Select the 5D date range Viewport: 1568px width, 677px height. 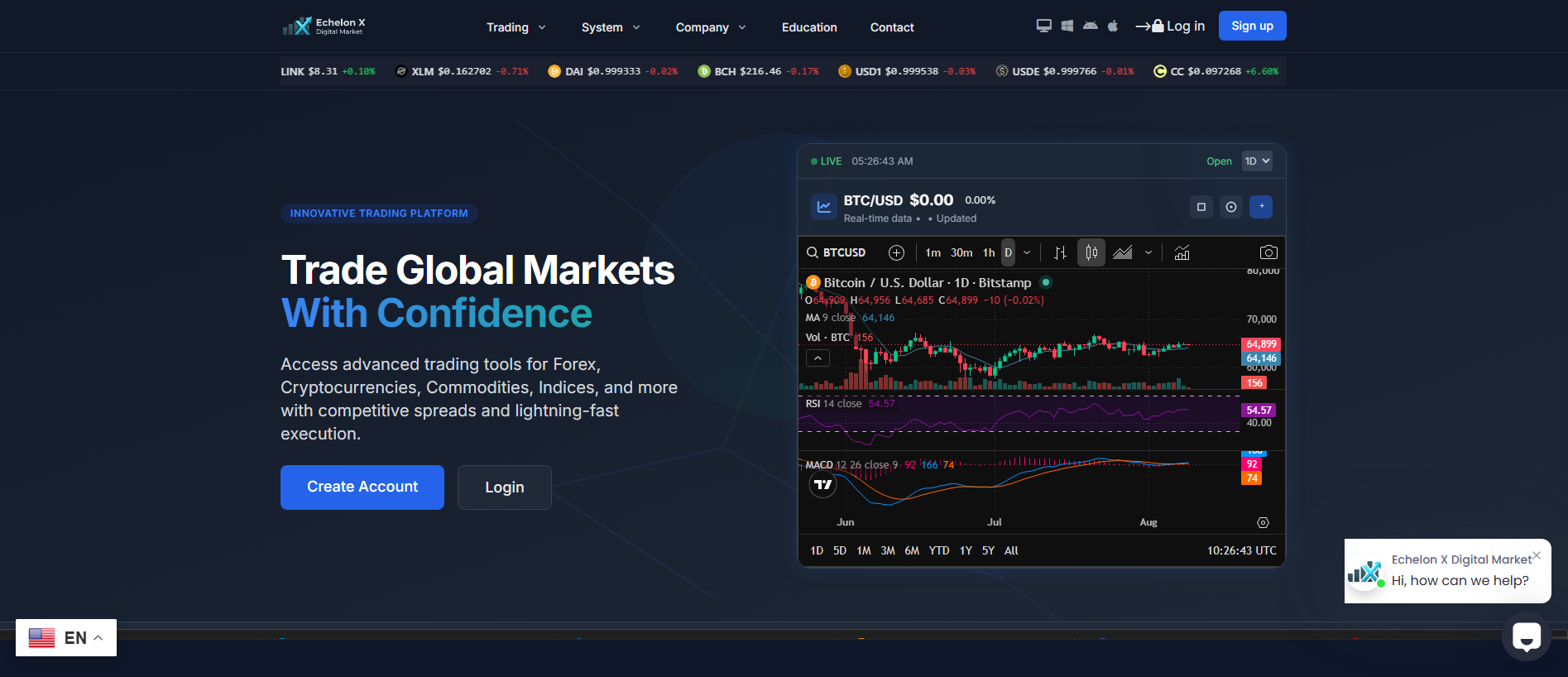click(x=840, y=550)
